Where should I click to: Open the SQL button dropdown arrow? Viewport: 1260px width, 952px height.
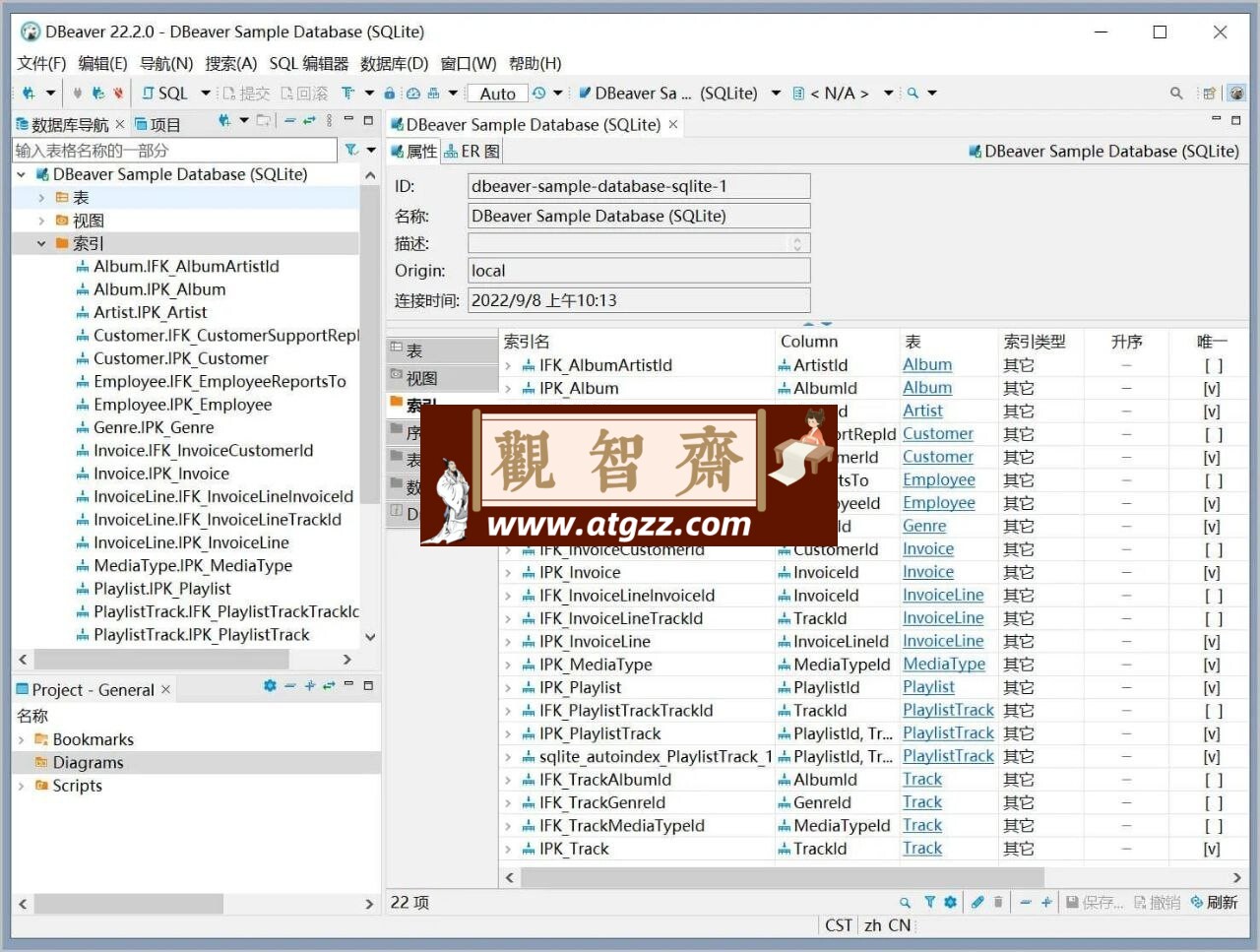[x=206, y=94]
